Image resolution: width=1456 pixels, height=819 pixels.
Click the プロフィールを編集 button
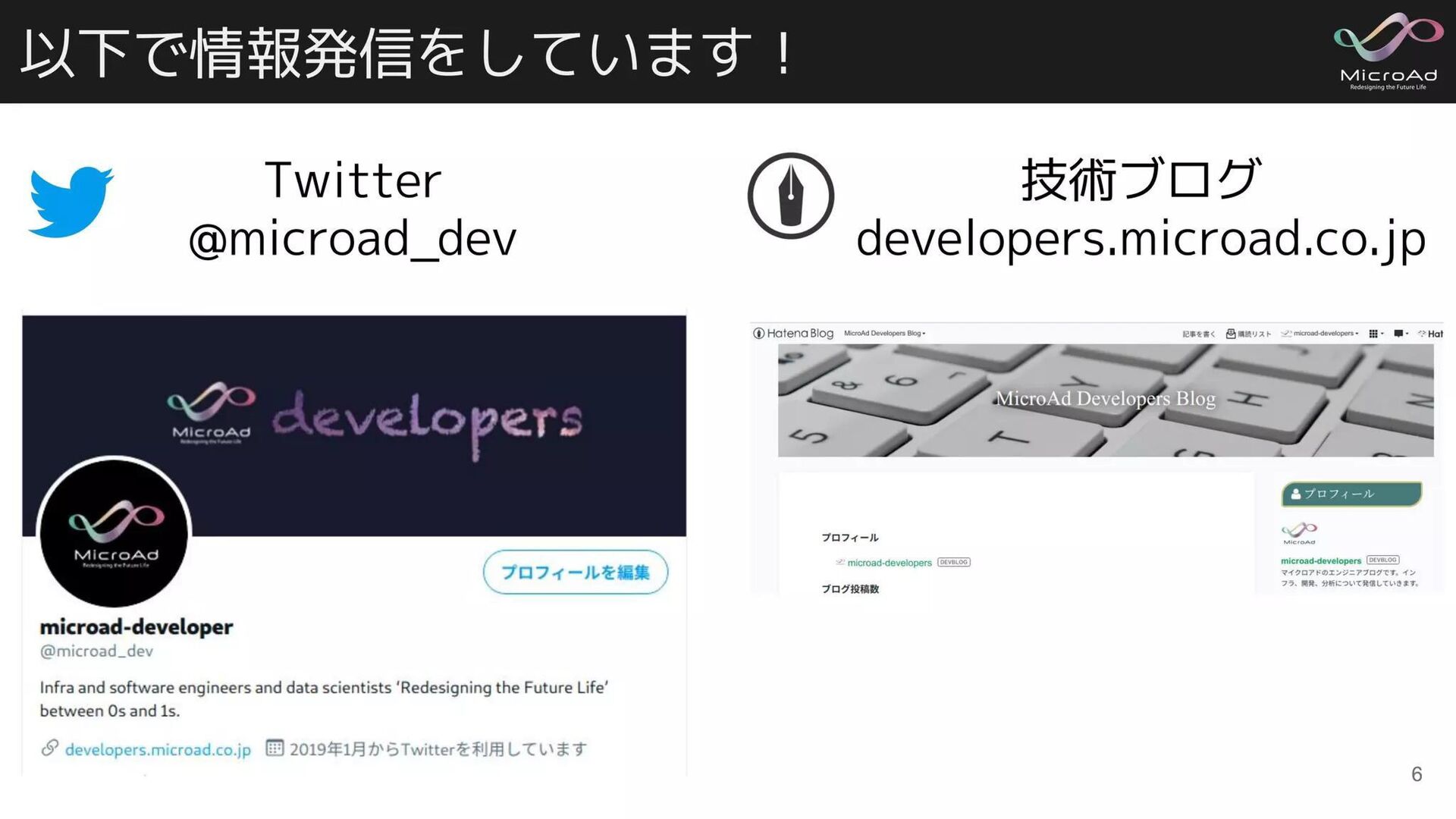pos(576,572)
